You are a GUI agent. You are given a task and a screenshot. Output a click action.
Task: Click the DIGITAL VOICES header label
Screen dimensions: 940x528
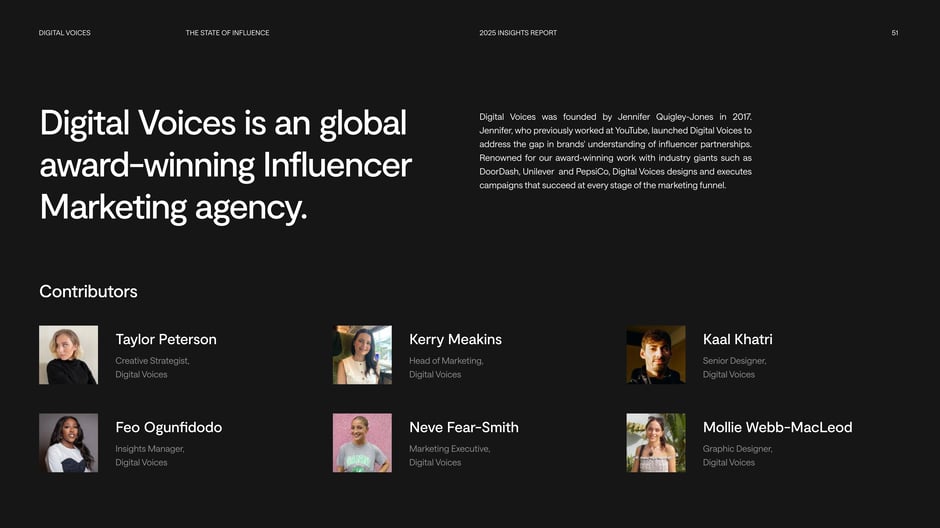[65, 33]
